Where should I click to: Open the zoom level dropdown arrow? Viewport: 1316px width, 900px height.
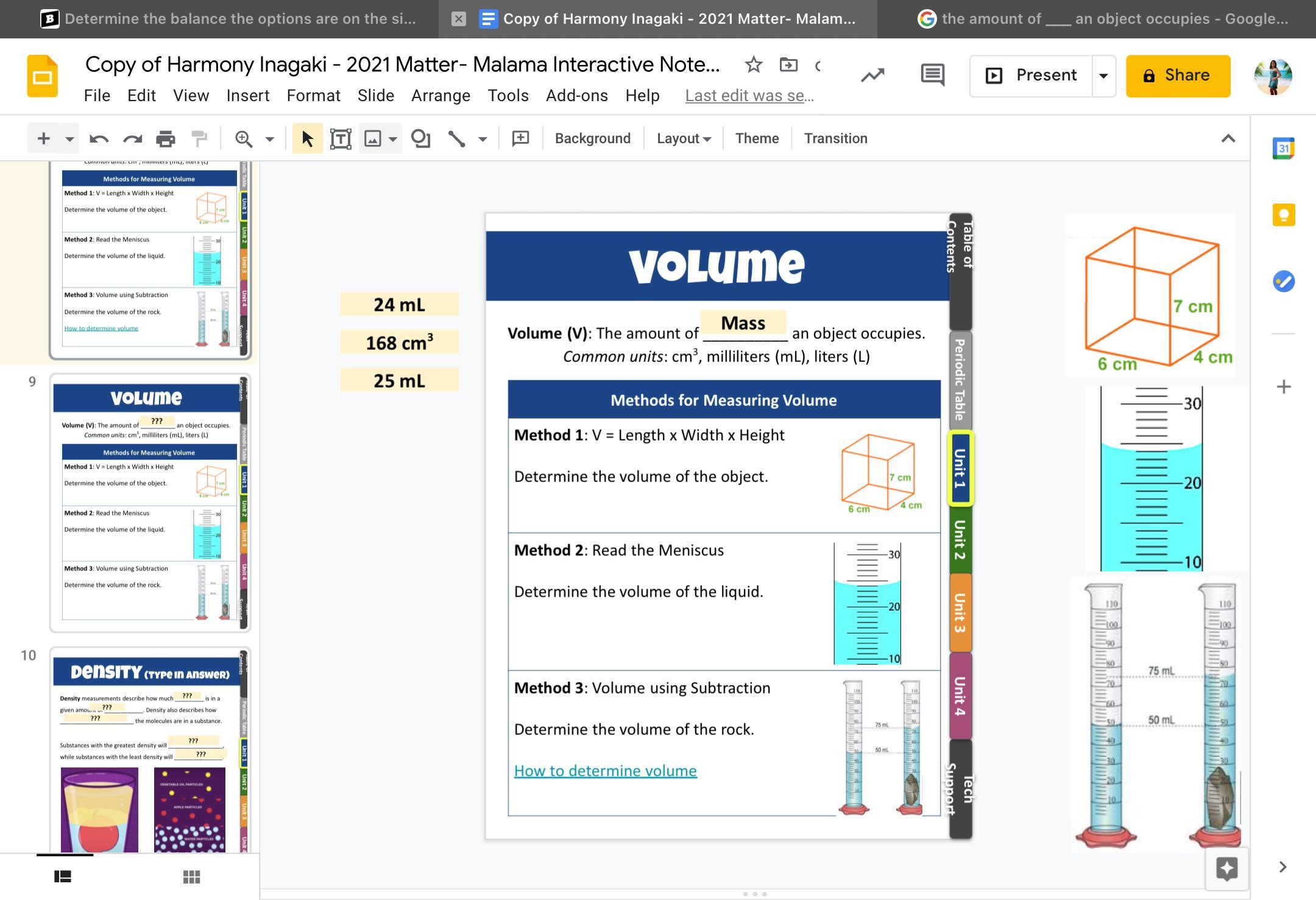click(x=270, y=139)
